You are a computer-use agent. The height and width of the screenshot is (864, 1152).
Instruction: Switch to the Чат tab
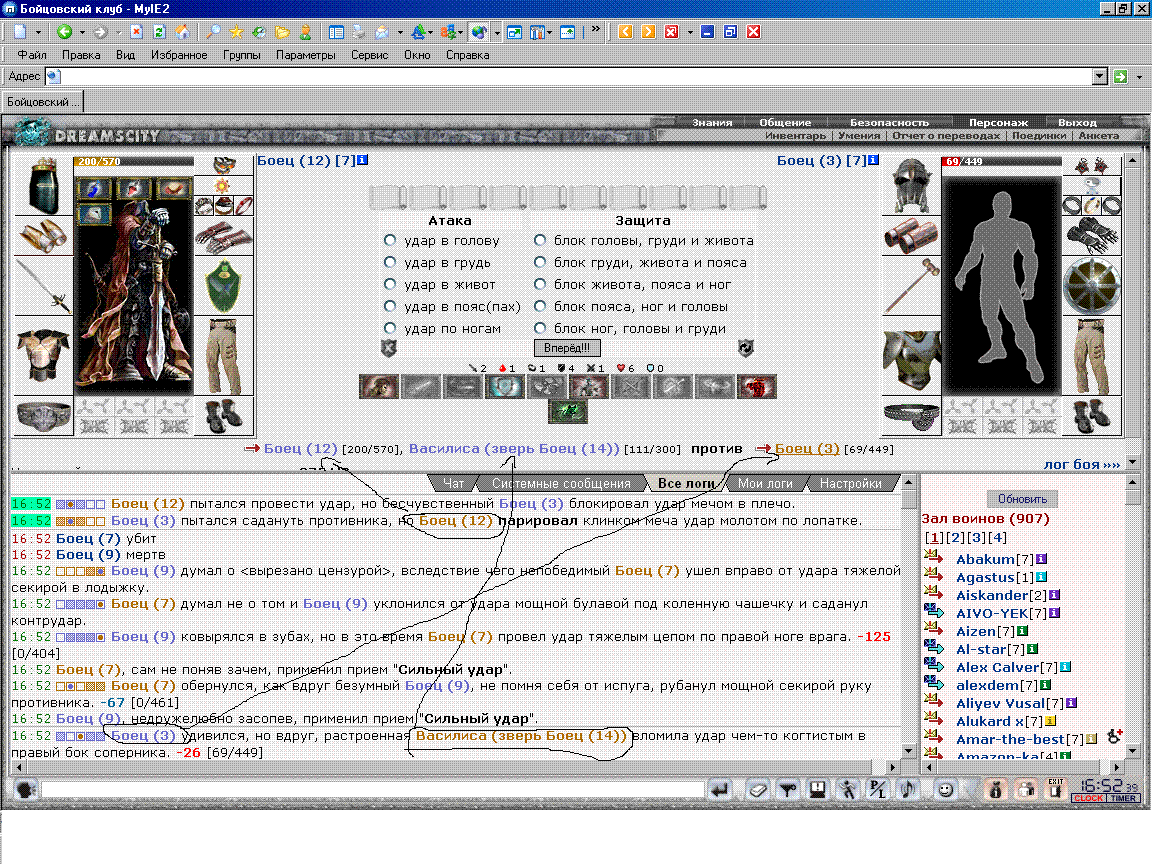[x=453, y=483]
